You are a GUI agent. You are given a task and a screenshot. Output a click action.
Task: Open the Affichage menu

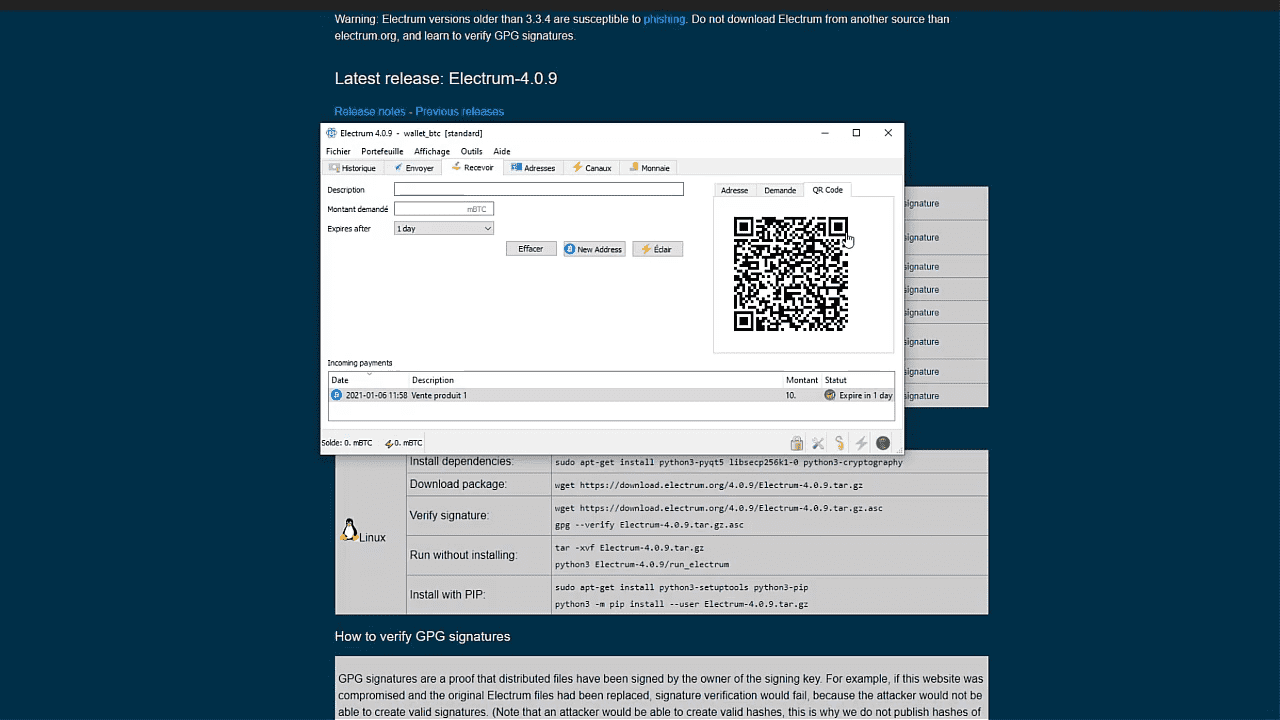432,151
